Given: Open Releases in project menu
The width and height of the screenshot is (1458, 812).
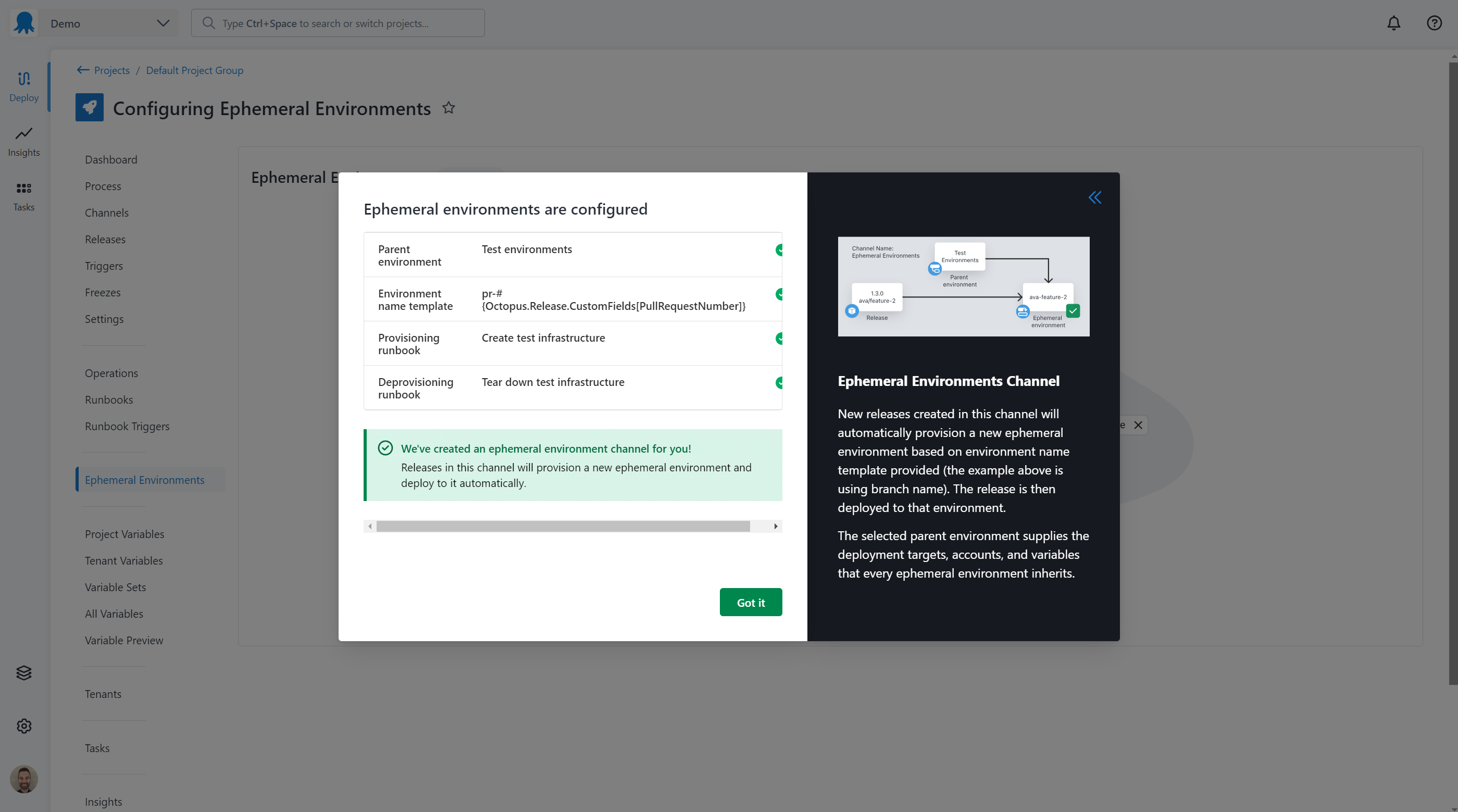Looking at the screenshot, I should coord(105,240).
